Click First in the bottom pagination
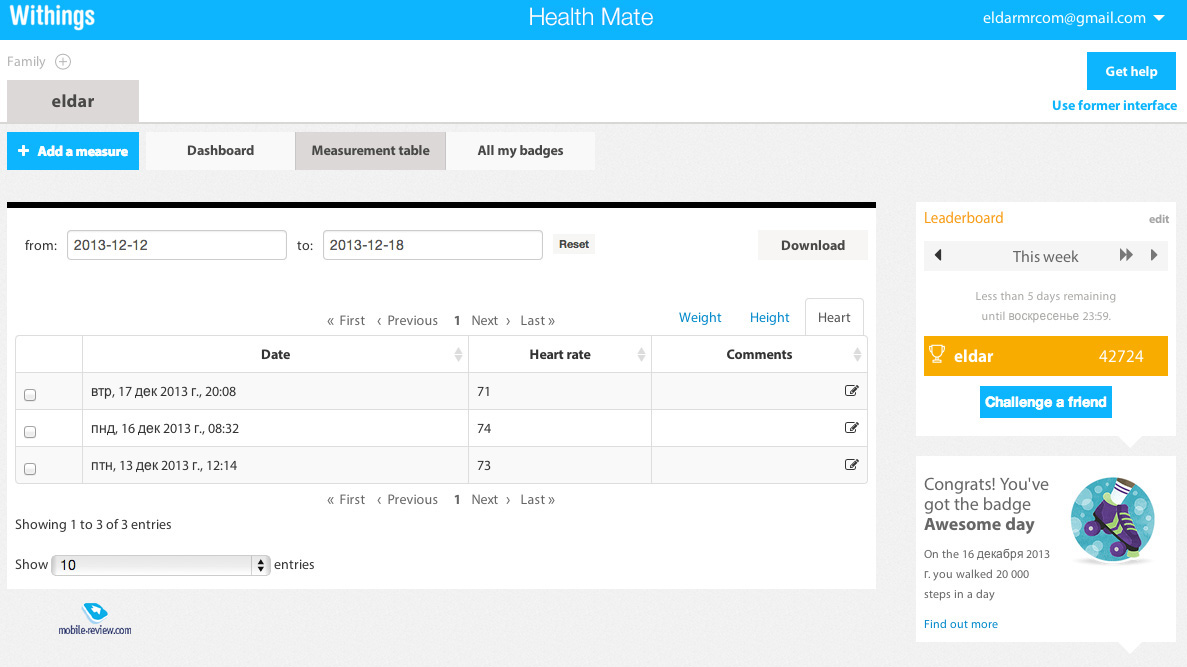Image resolution: width=1187 pixels, height=667 pixels. [346, 500]
